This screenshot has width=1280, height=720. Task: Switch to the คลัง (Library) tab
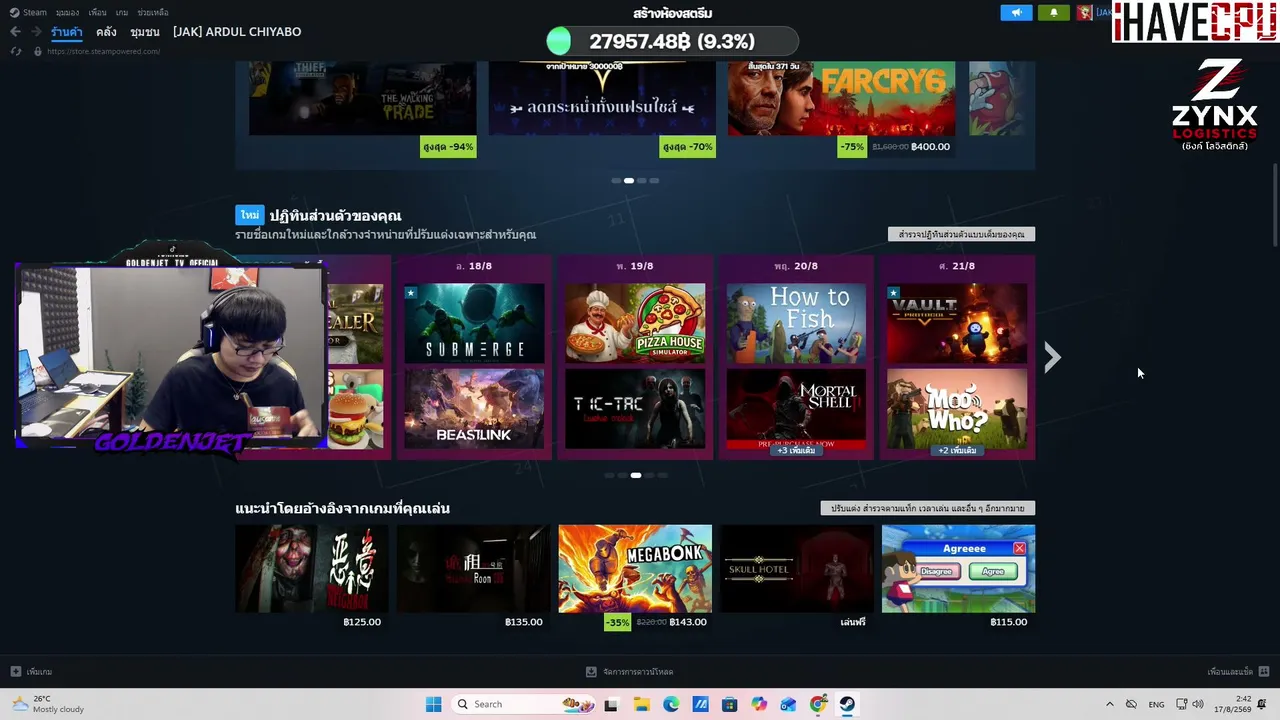[x=106, y=32]
